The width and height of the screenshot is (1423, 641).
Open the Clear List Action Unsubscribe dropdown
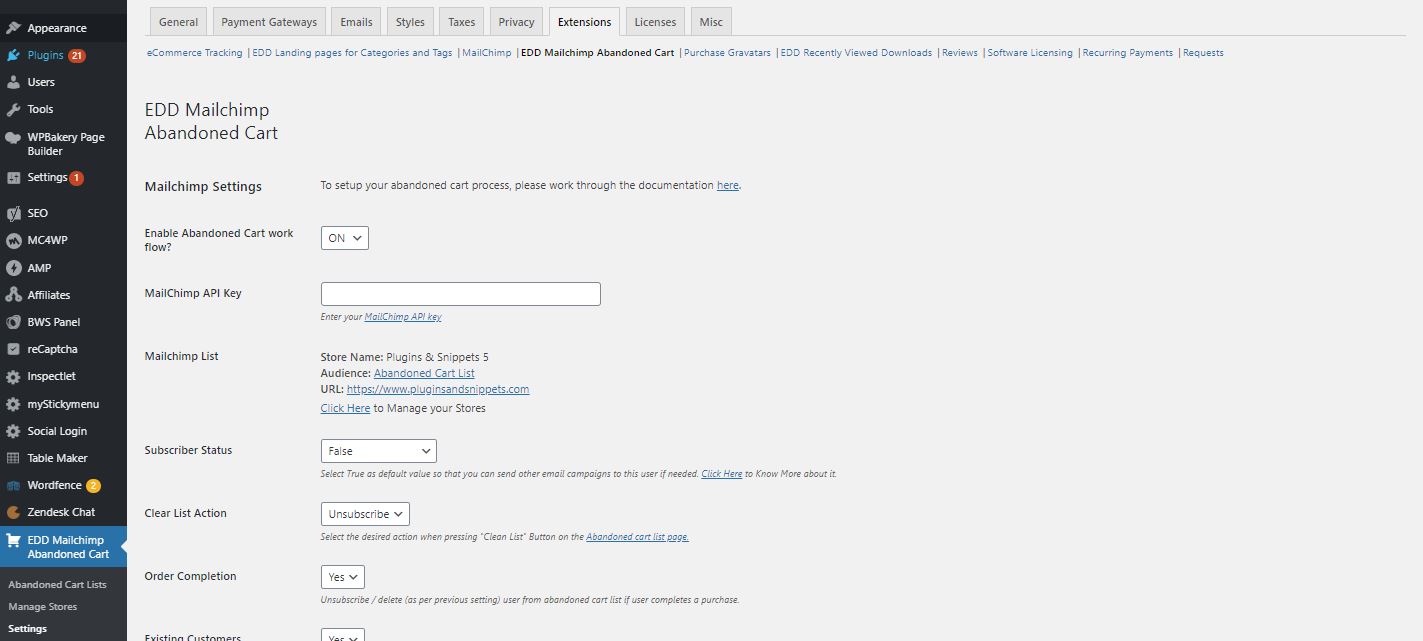coord(365,514)
